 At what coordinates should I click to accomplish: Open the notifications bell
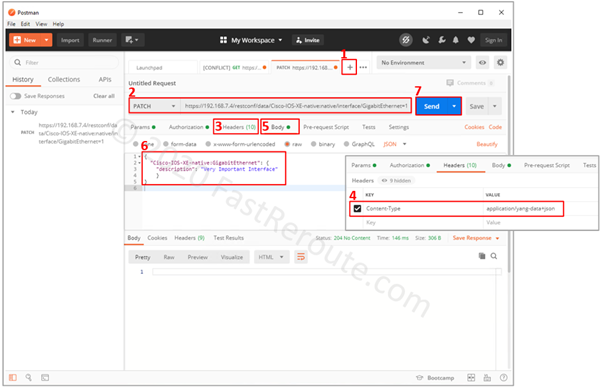pos(456,40)
